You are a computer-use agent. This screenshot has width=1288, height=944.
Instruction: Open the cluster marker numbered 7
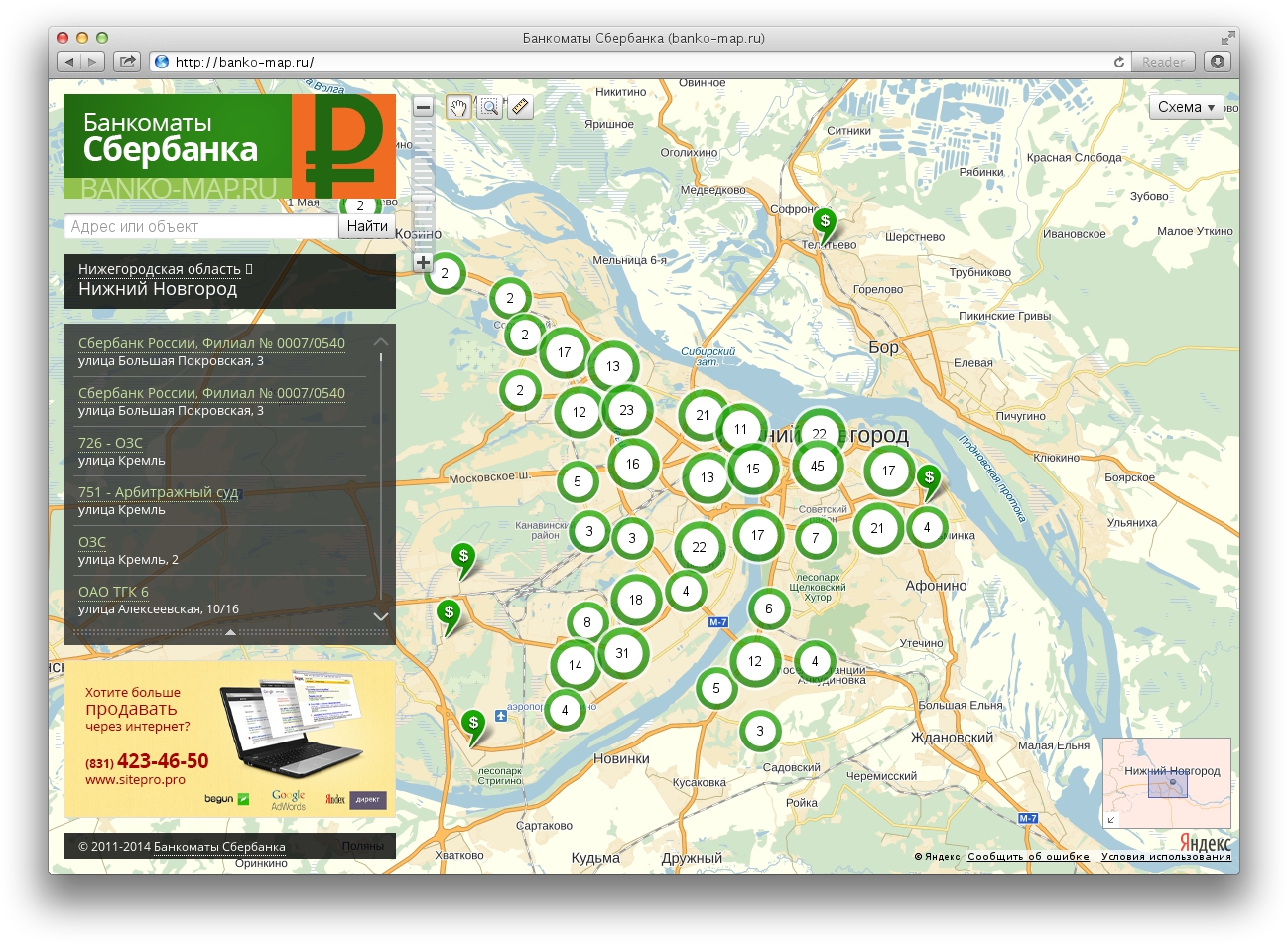[816, 538]
